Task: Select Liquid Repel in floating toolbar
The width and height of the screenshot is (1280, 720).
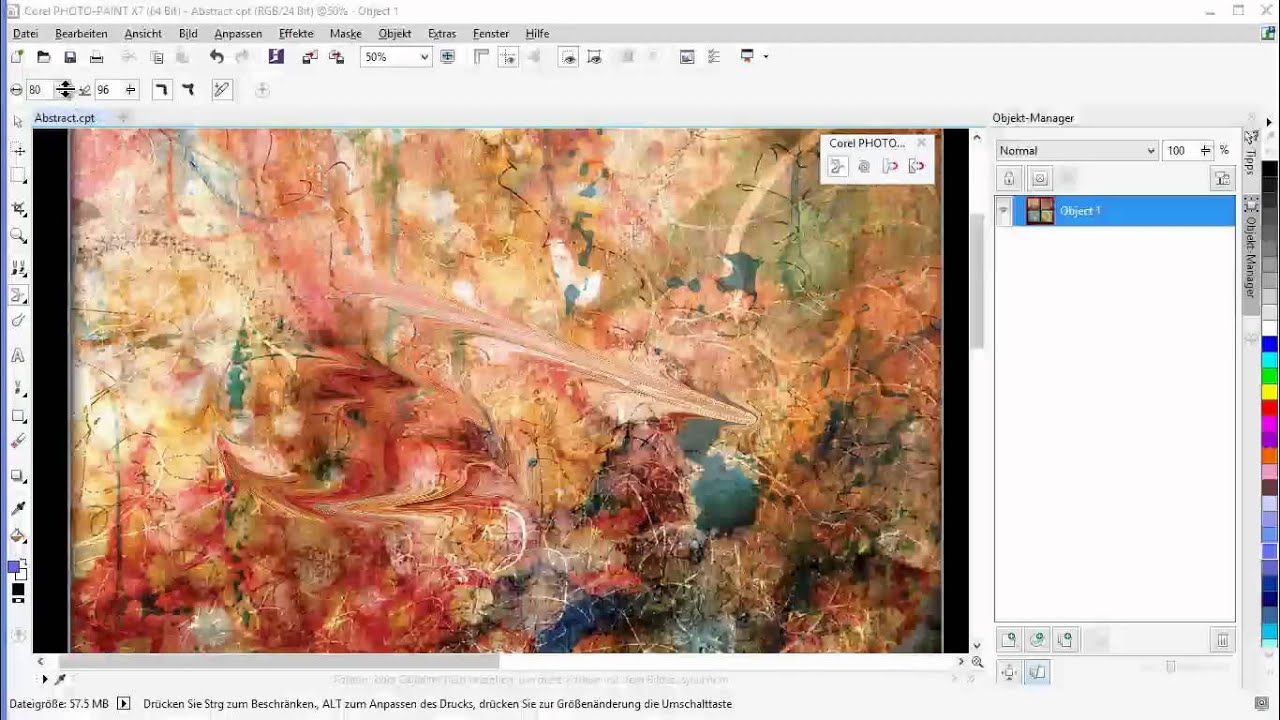Action: (x=916, y=167)
